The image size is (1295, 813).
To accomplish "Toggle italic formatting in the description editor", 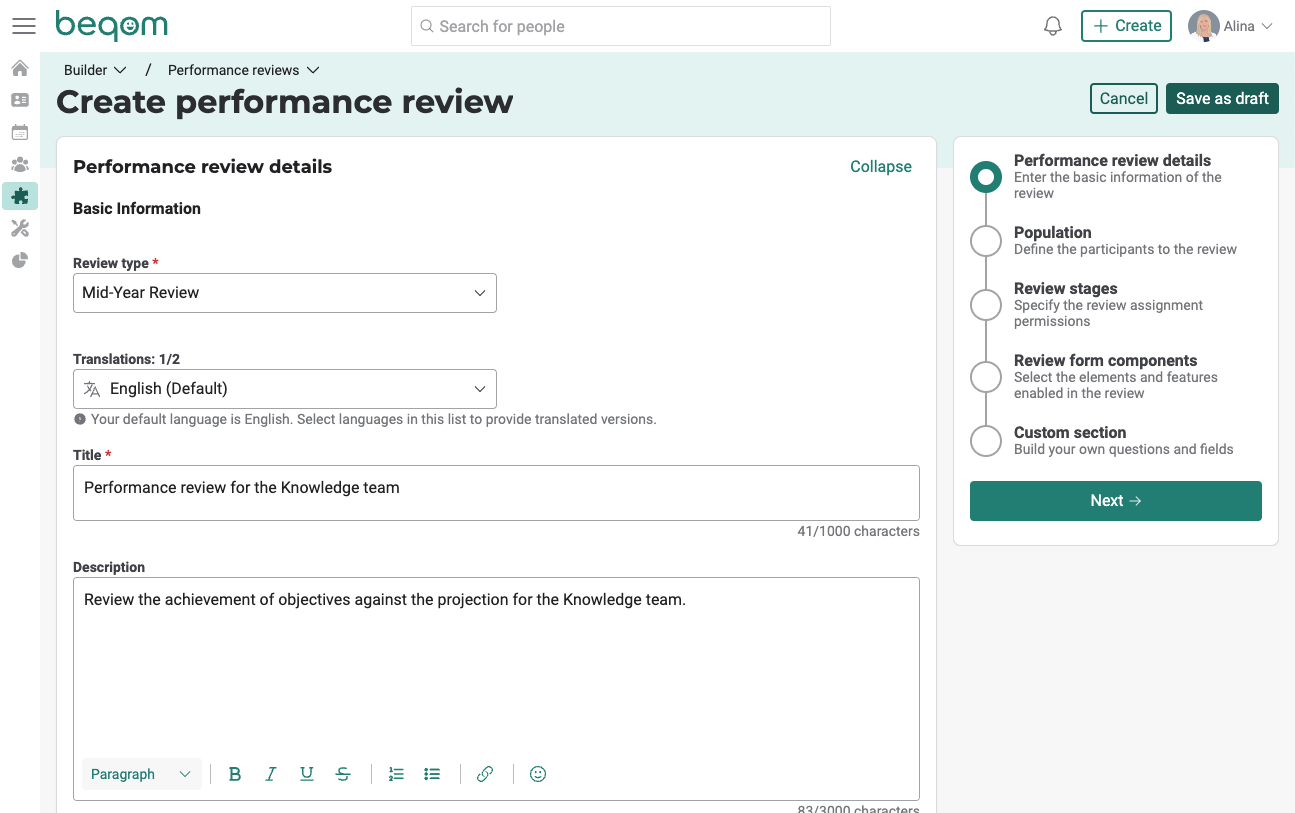I will [270, 773].
